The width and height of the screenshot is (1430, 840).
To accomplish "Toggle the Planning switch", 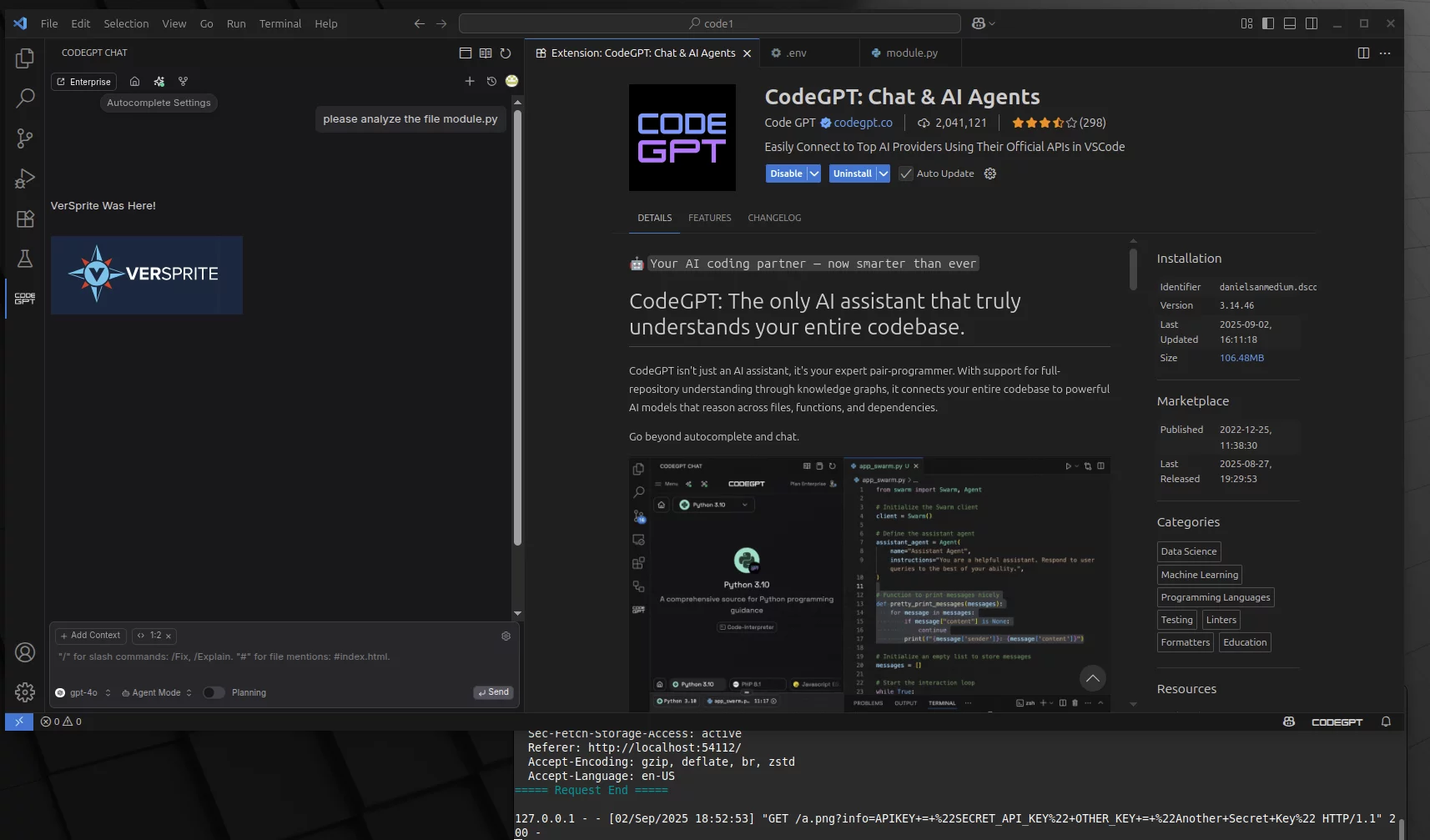I will [x=214, y=692].
